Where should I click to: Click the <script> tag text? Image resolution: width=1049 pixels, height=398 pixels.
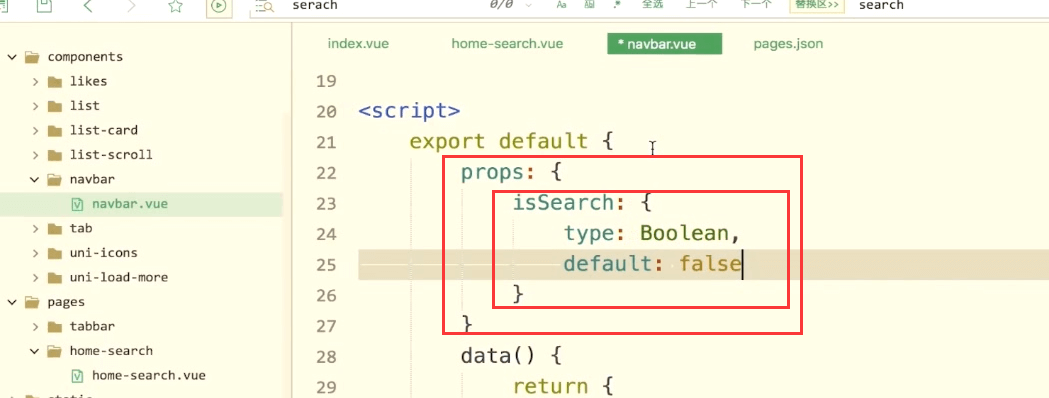click(409, 111)
